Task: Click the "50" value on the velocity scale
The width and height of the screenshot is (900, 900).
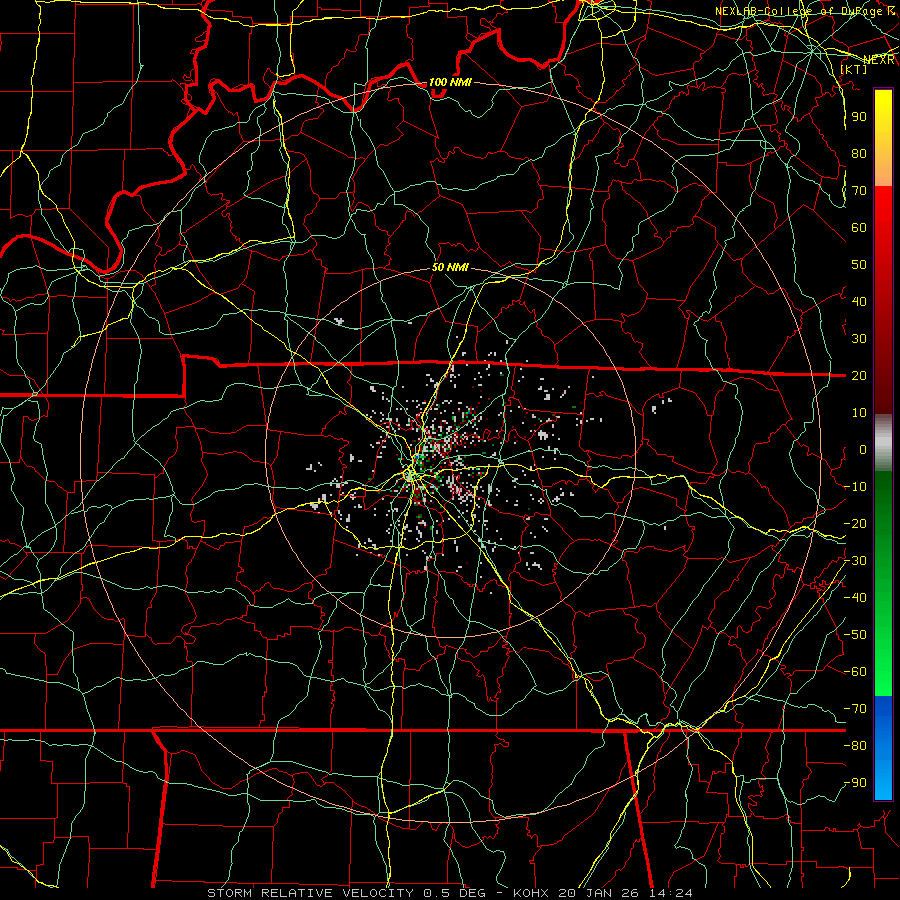Action: pos(859,265)
